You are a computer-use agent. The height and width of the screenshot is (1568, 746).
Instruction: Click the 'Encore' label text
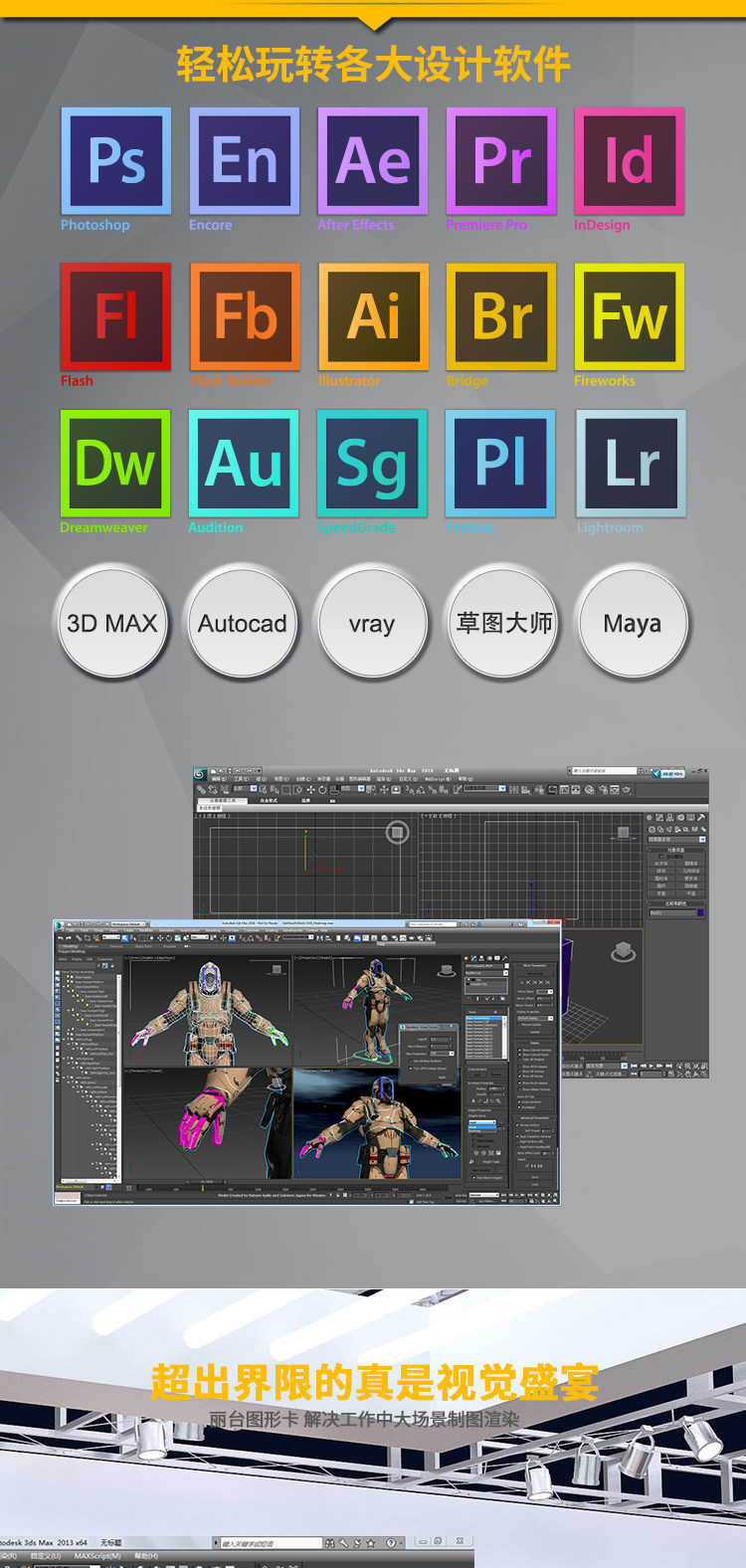[x=210, y=225]
